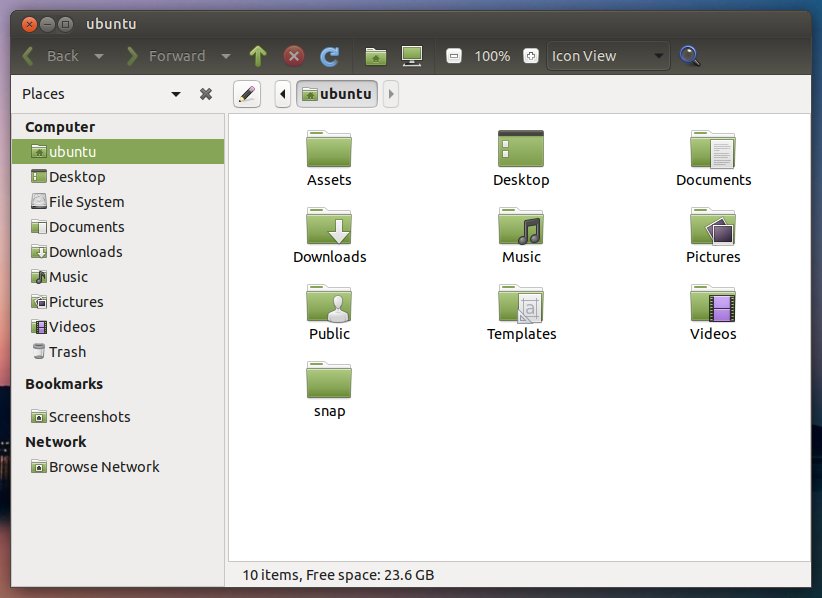Stop loading with red X icon
Image resolution: width=822 pixels, height=598 pixels.
pos(294,56)
